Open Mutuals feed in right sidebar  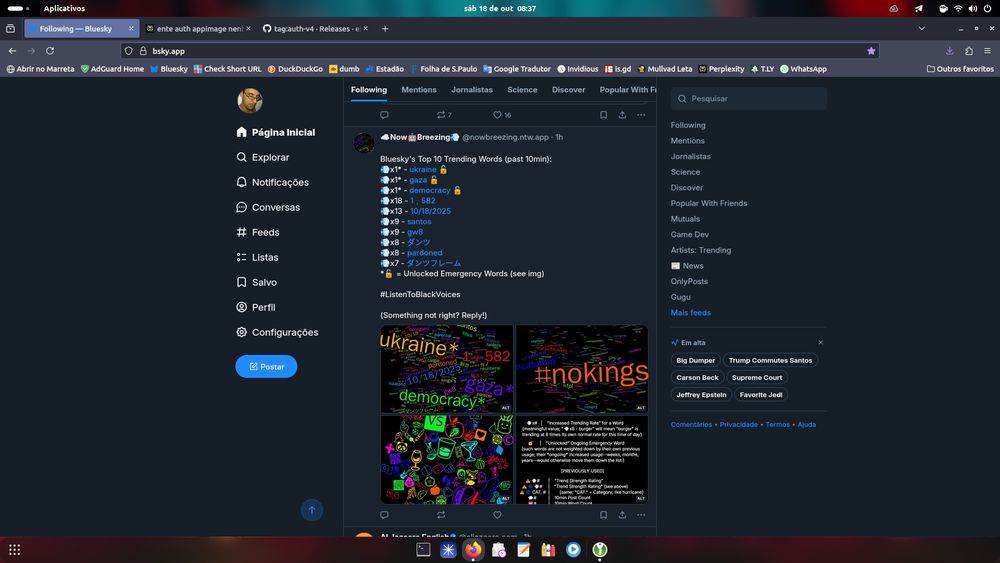click(685, 219)
